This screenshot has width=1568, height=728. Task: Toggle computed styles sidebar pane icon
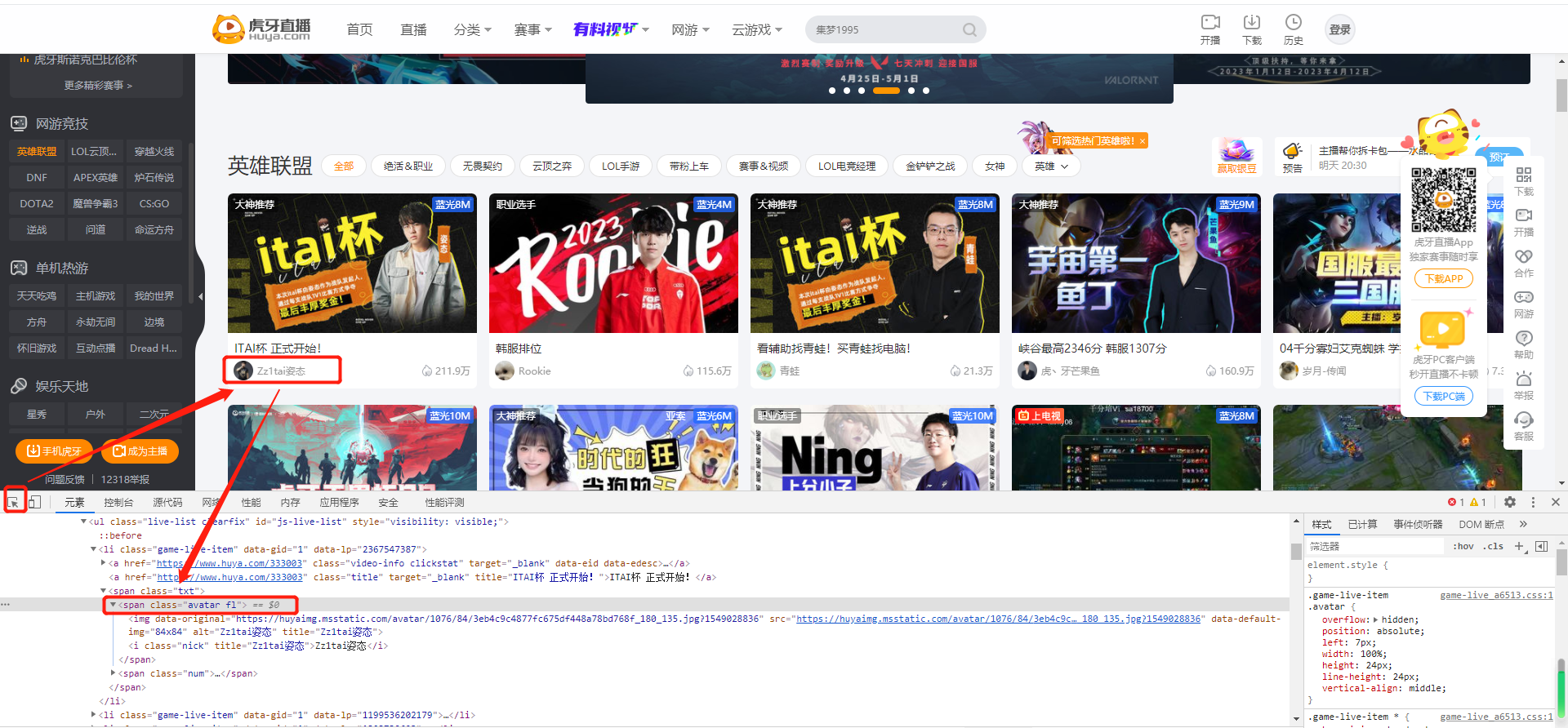point(1541,546)
